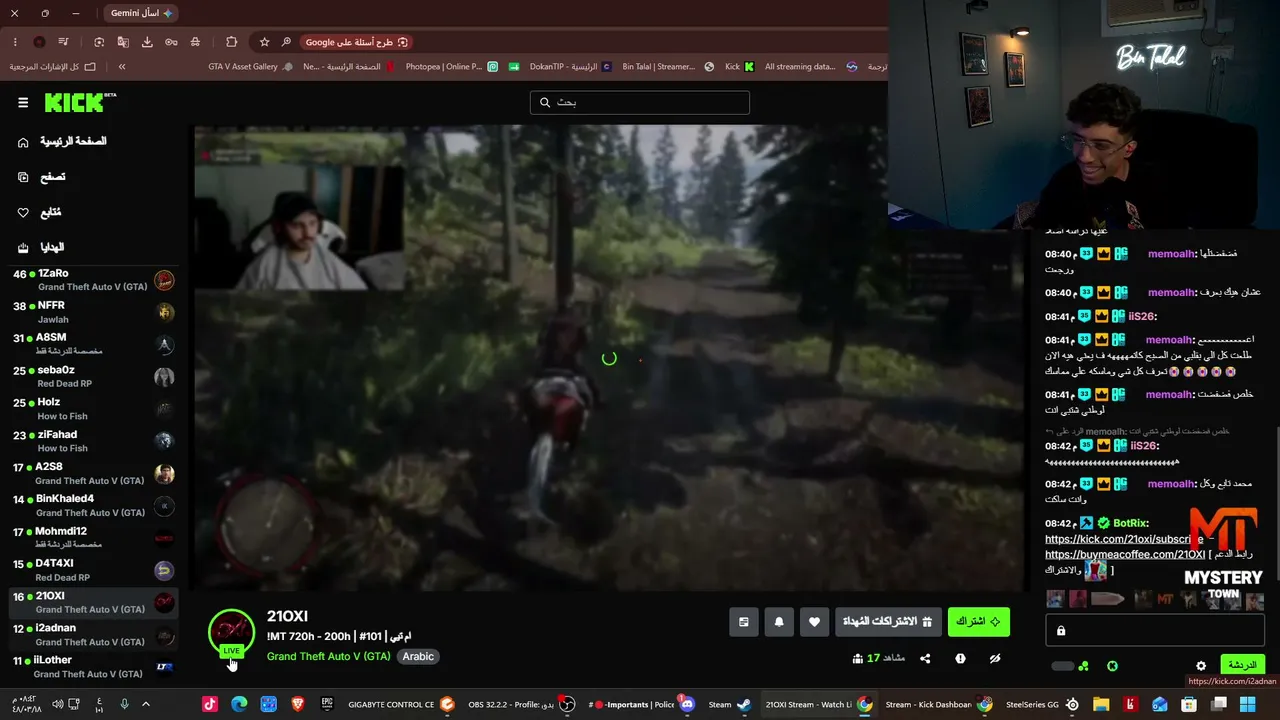The height and width of the screenshot is (720, 1280).
Task: Open the Following sidebar item
Action: 39,212
